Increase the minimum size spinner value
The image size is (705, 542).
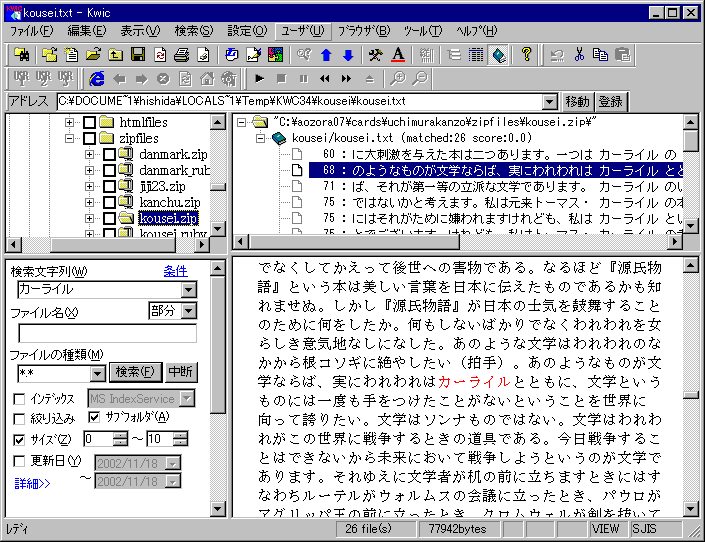(120, 435)
